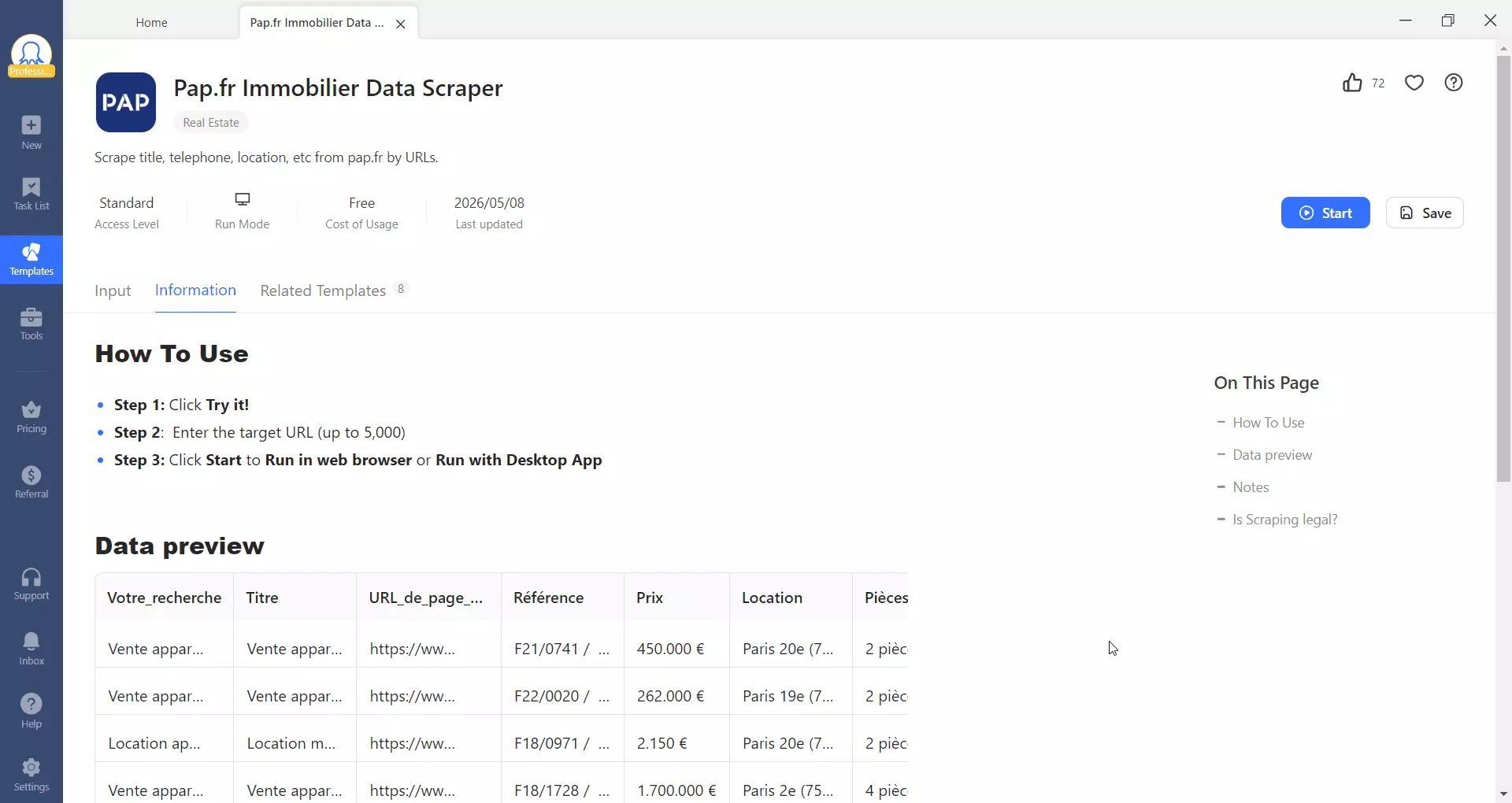This screenshot has height=803, width=1512.
Task: Click the Professional account avatar
Action: [31, 56]
